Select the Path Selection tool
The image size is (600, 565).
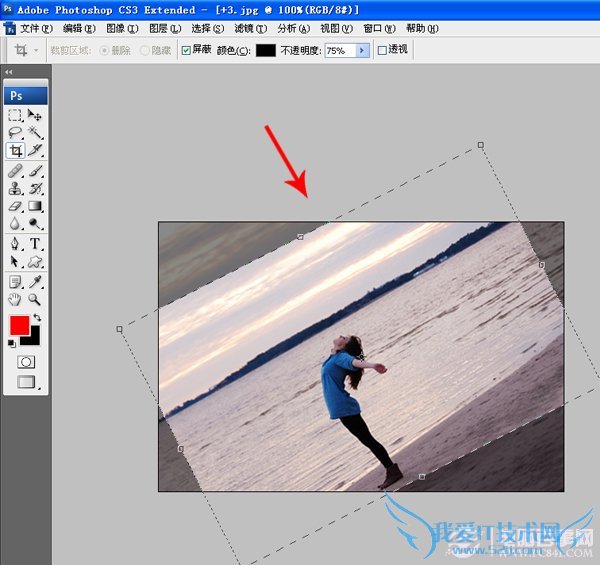(15, 262)
